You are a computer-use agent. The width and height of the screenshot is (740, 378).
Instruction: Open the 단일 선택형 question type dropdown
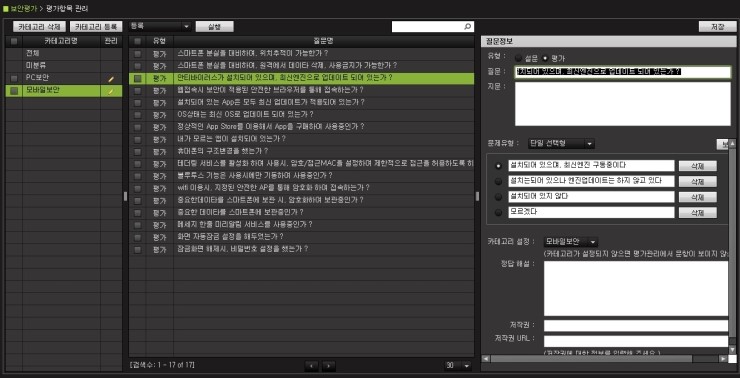(x=561, y=143)
